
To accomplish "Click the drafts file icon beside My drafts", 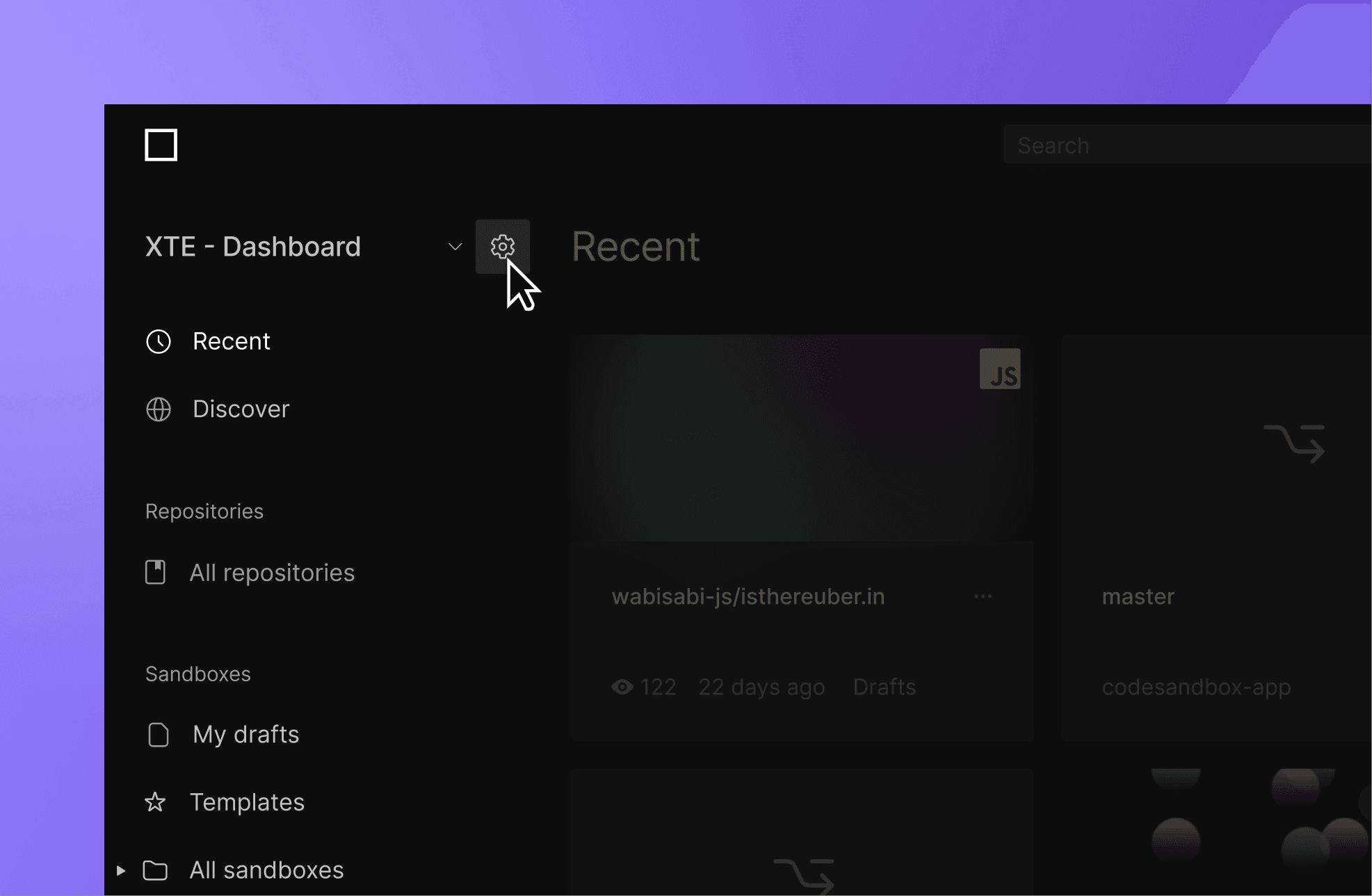I will click(157, 735).
